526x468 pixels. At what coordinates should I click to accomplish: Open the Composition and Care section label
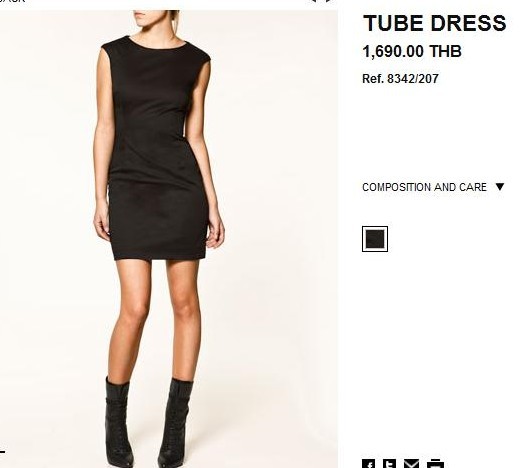coord(424,187)
